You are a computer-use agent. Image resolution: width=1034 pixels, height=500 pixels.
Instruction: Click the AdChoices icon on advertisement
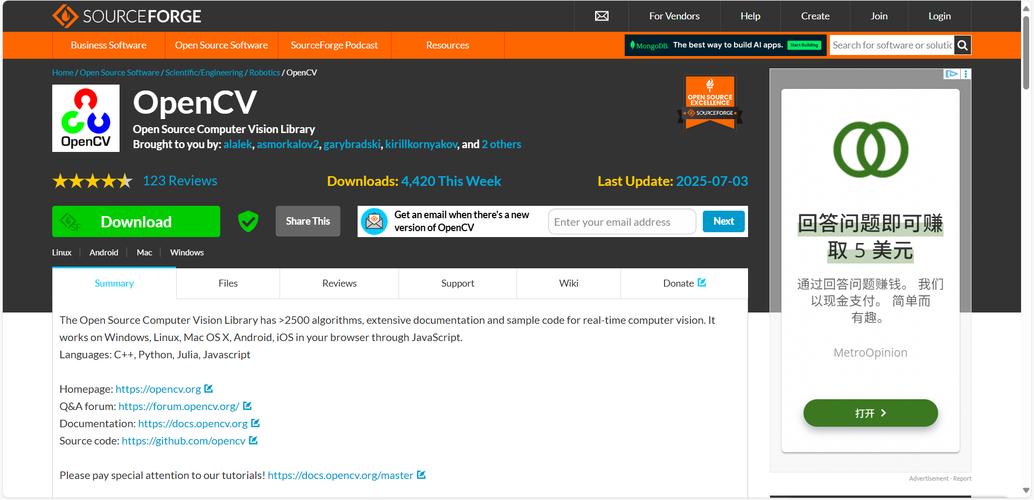click(952, 74)
